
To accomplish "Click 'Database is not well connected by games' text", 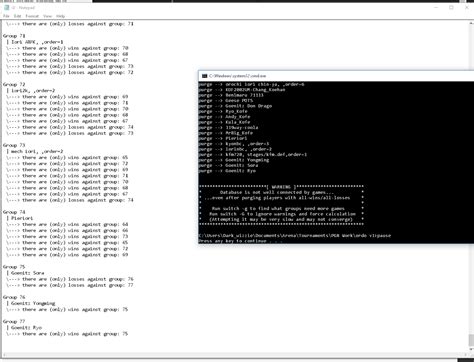I will click(x=277, y=192).
